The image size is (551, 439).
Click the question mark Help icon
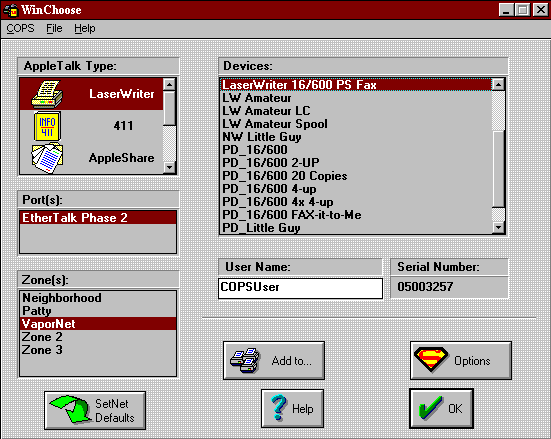pyautogui.click(x=279, y=408)
